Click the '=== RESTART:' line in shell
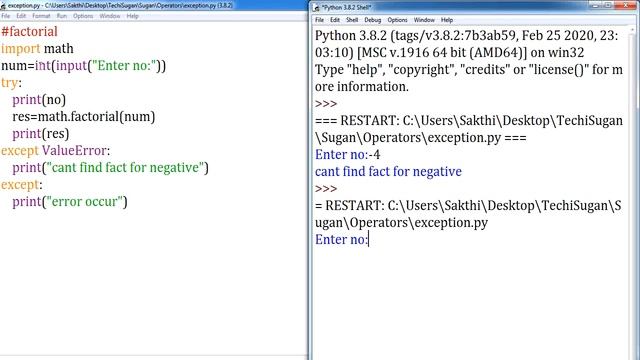This screenshot has width=640, height=360. tap(469, 121)
